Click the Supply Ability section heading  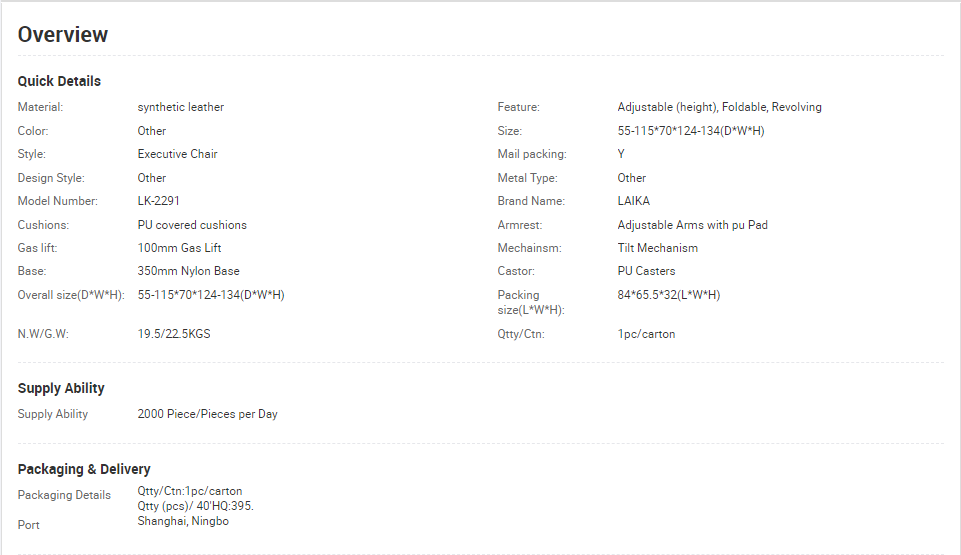click(x=61, y=388)
